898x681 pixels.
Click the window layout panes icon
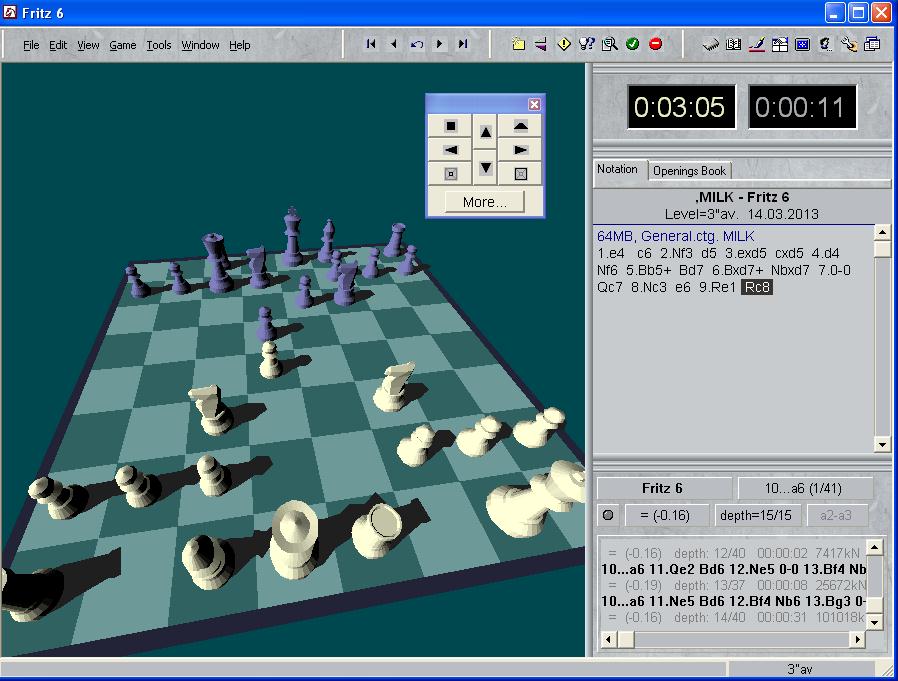779,44
